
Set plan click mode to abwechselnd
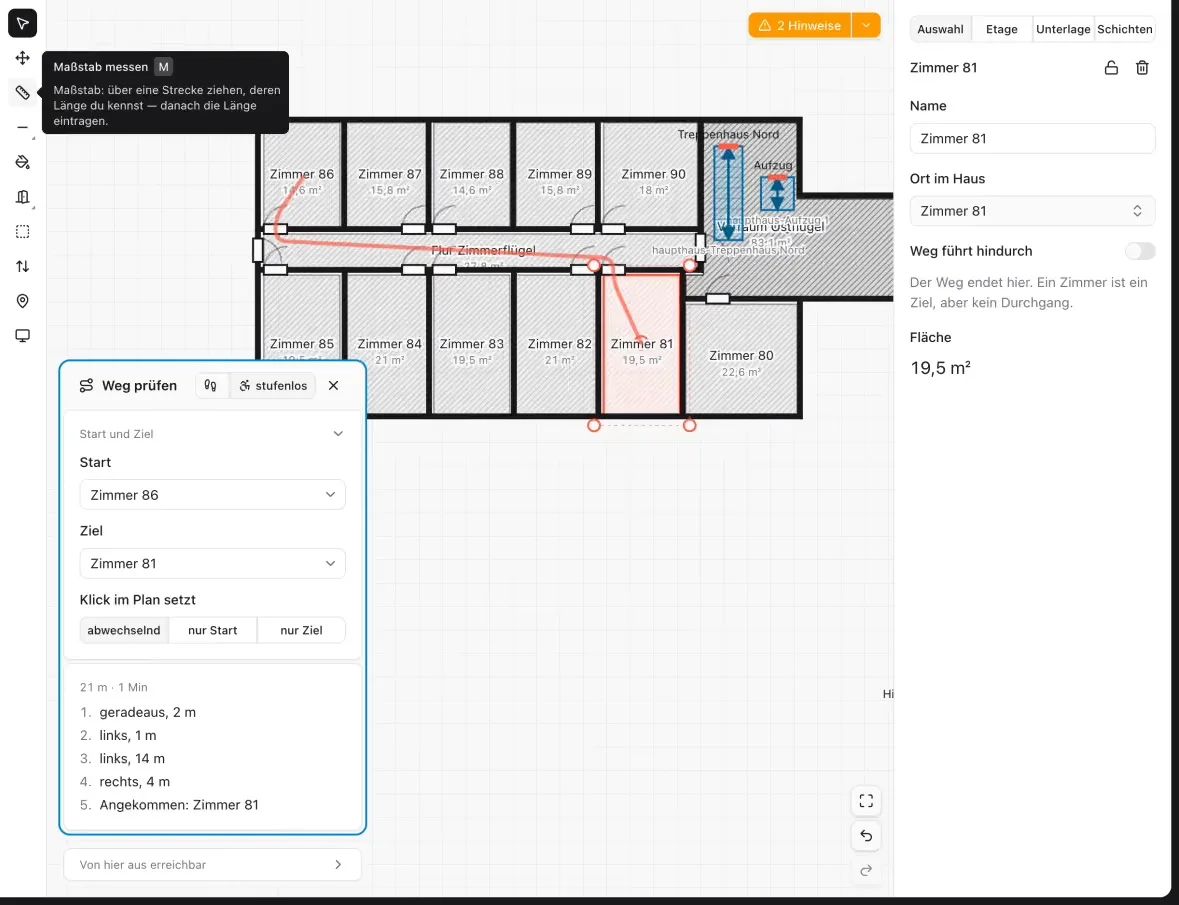(124, 630)
